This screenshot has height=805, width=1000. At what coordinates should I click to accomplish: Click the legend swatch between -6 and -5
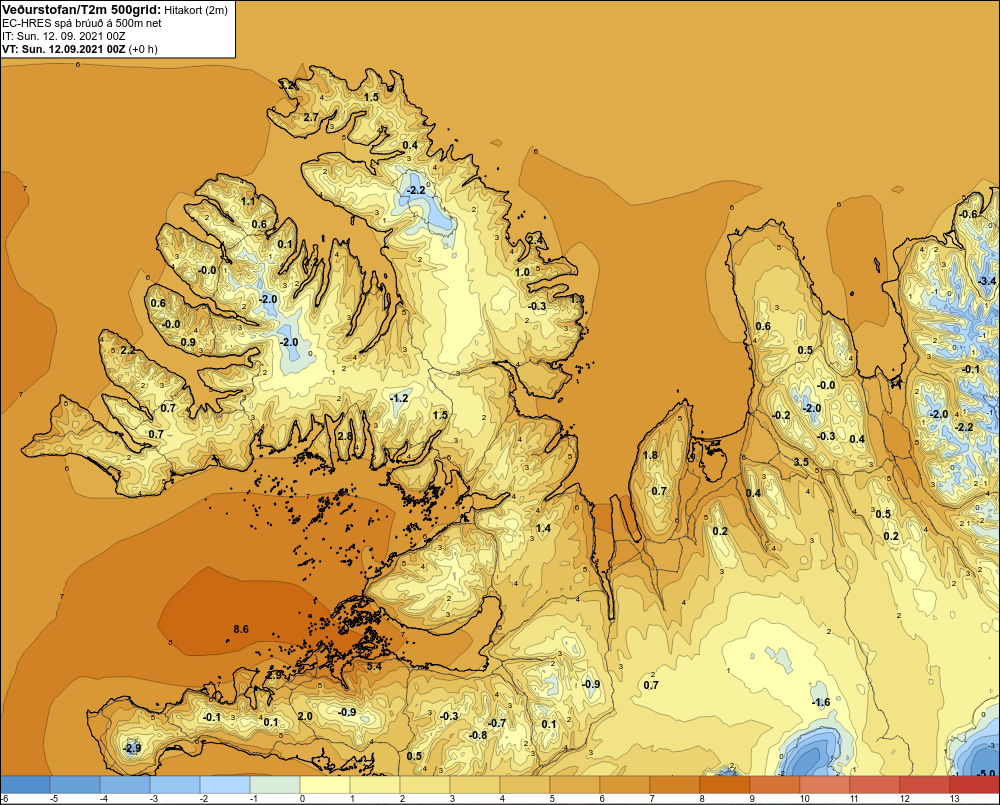point(26,784)
